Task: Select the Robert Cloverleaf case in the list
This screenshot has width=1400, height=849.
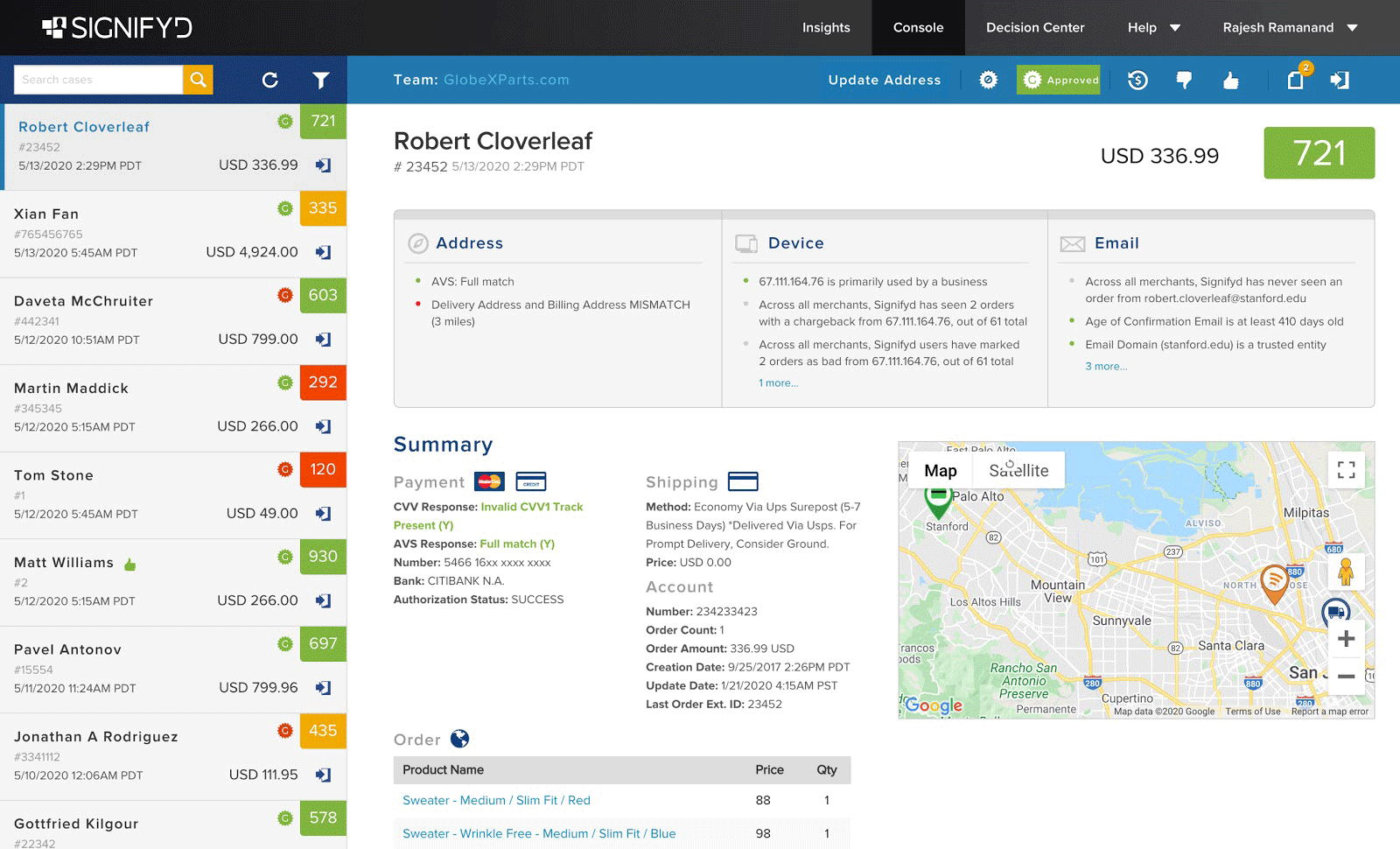Action: pos(175,147)
